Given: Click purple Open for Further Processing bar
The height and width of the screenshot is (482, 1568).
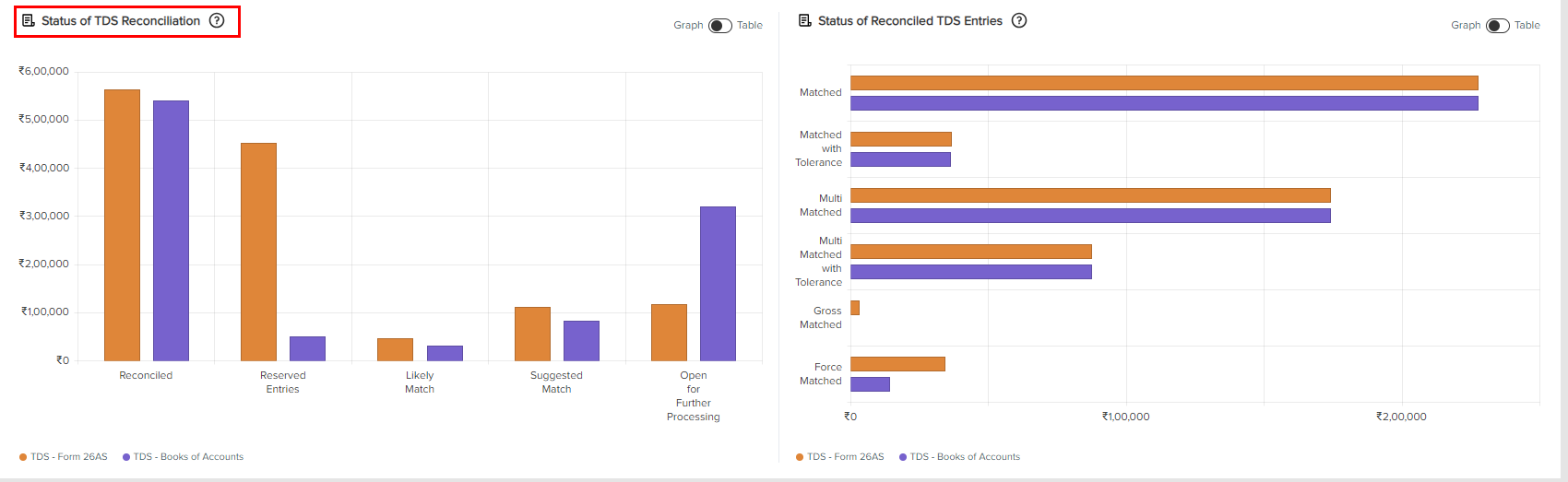Looking at the screenshot, I should coord(718,284).
